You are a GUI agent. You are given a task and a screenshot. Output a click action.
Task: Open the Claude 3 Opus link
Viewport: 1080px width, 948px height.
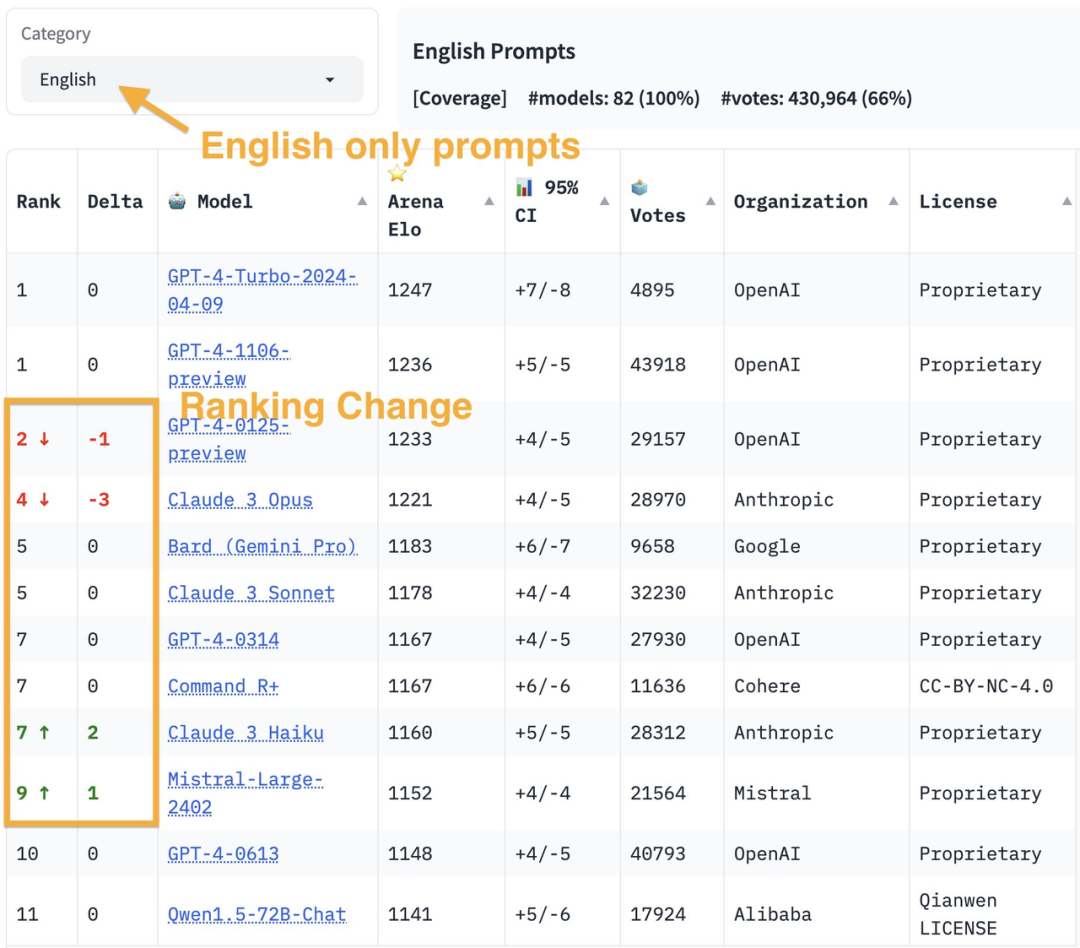[x=240, y=500]
